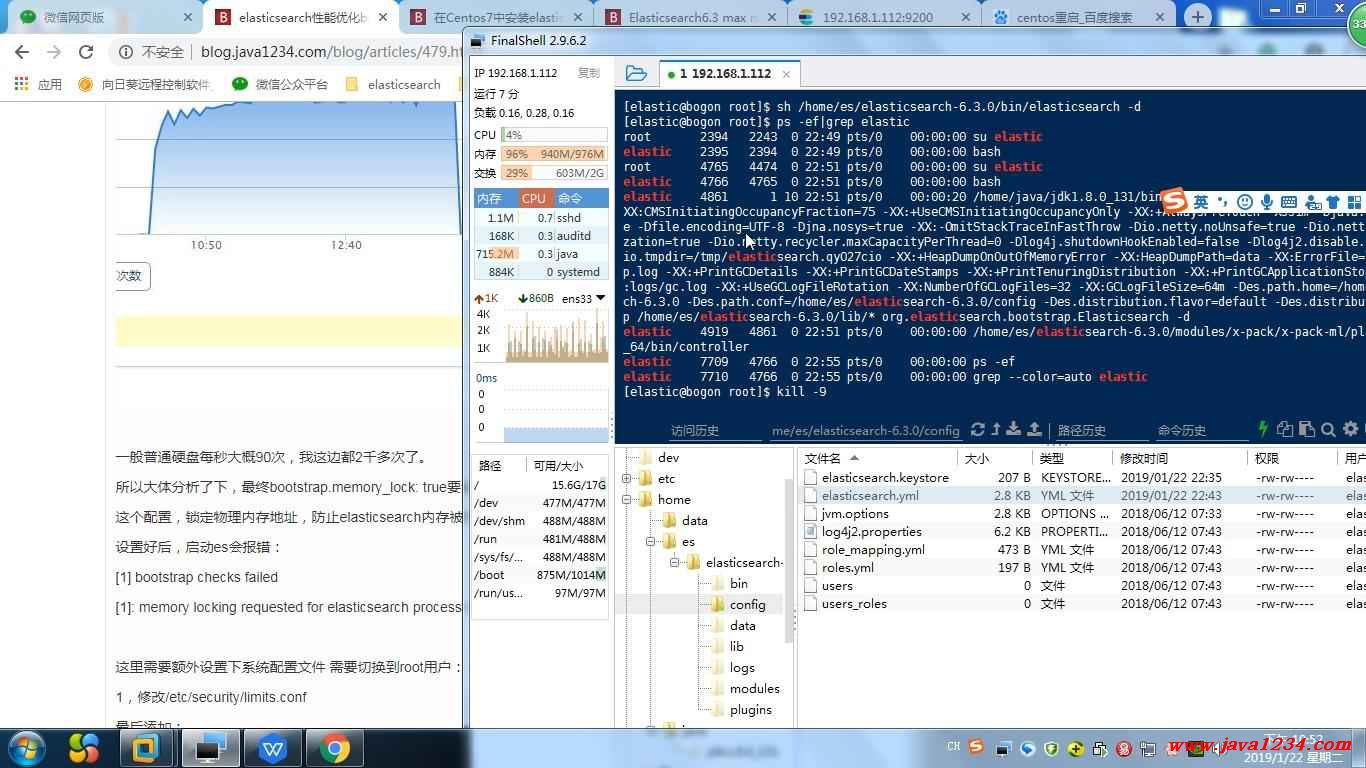Refresh the remote file list in FinalShell
Screen dimensions: 1366x768
[x=978, y=429]
